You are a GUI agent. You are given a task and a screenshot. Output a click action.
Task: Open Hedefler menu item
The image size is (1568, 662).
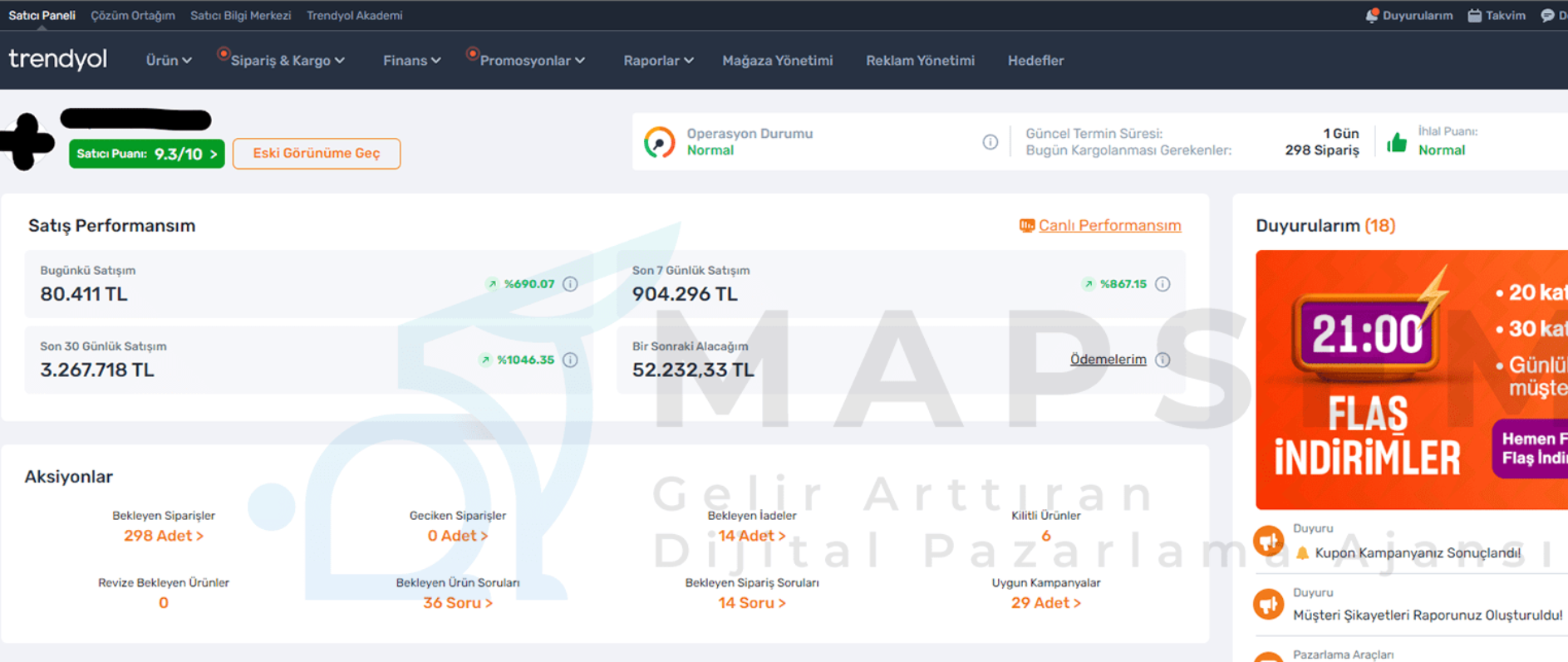[x=1035, y=61]
